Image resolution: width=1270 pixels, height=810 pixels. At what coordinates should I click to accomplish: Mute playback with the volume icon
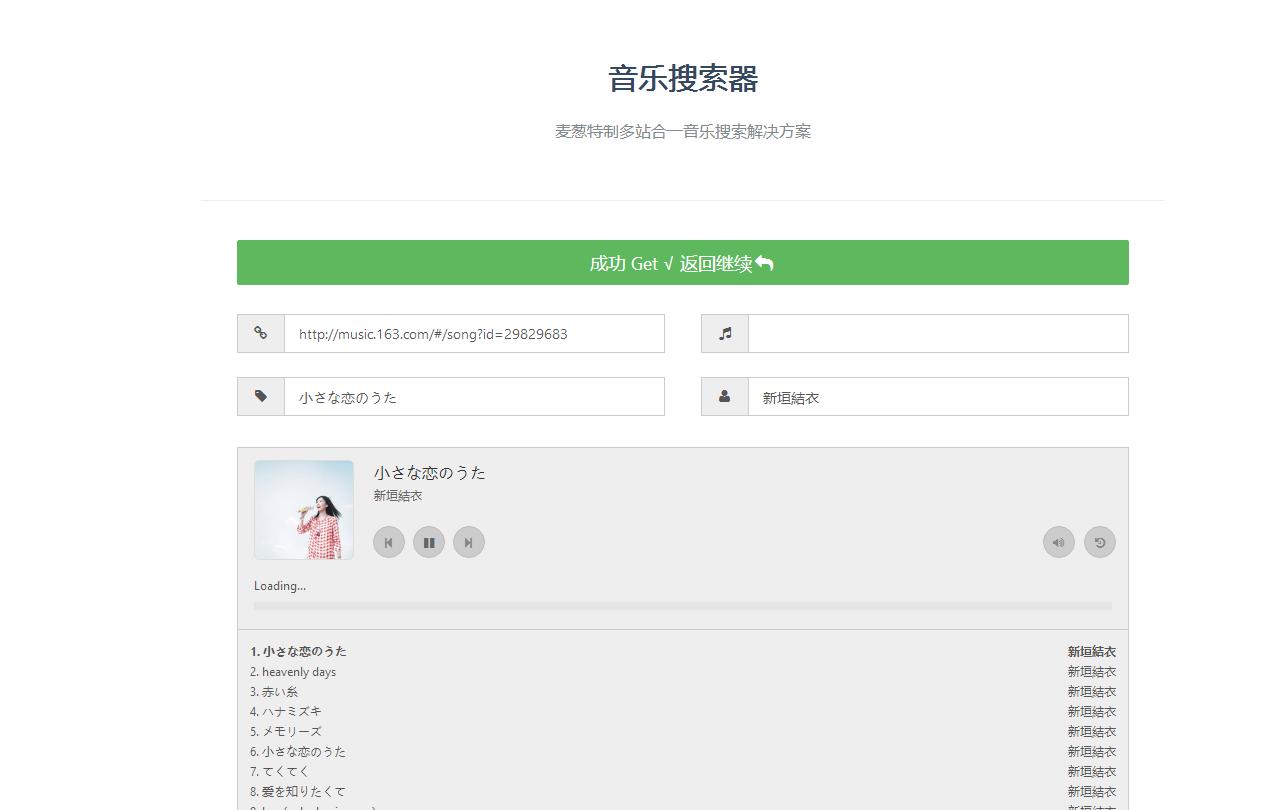click(x=1058, y=541)
